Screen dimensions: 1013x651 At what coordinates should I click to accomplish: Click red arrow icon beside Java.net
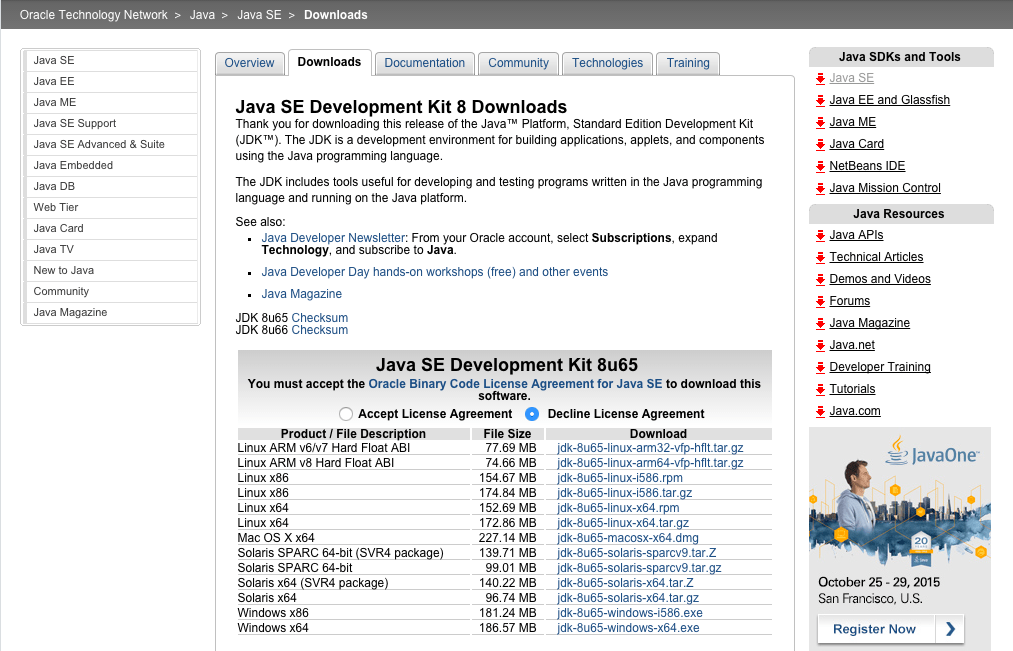click(820, 346)
